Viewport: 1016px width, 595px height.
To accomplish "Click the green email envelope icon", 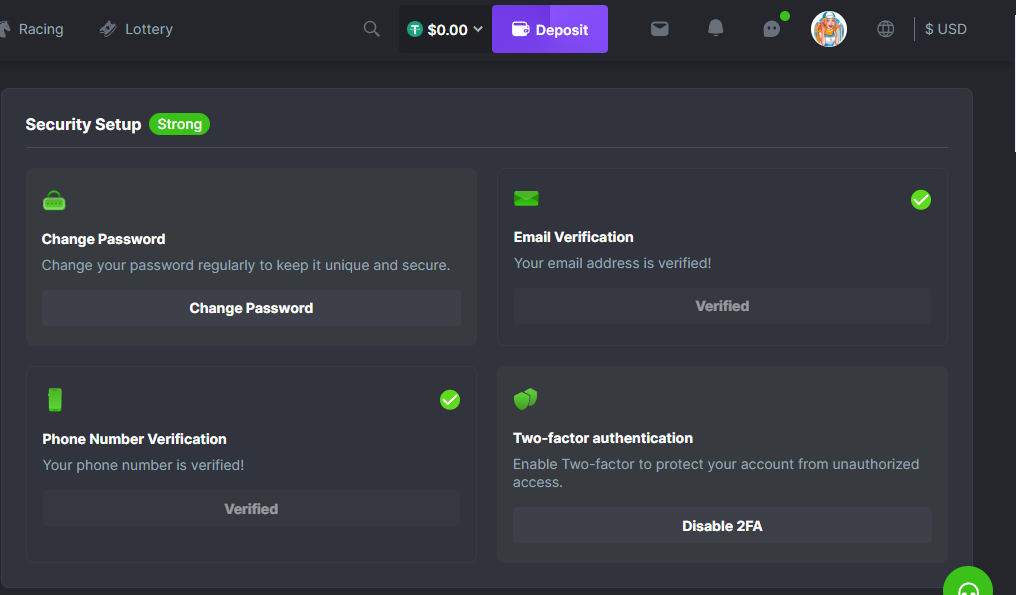I will [x=526, y=198].
